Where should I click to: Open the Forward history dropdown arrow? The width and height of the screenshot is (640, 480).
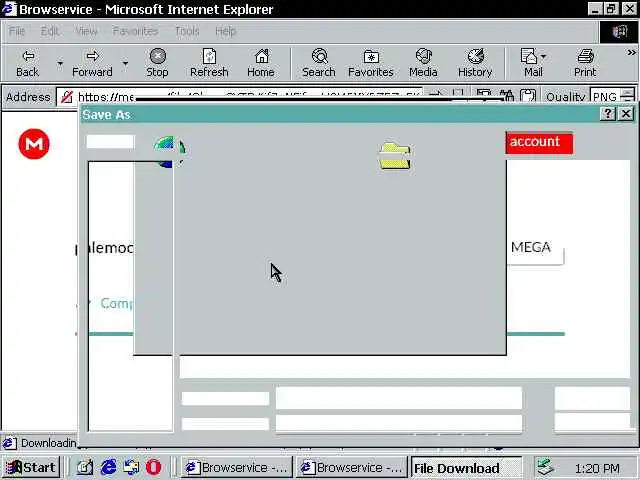click(125, 63)
